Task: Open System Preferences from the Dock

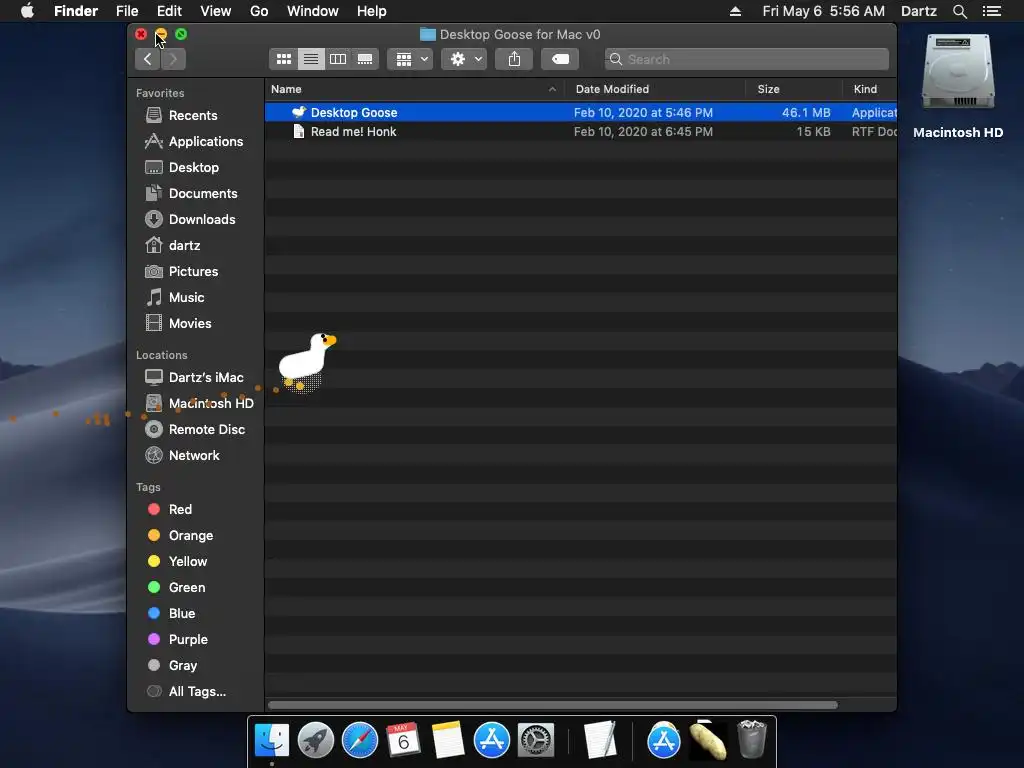Action: tap(536, 741)
